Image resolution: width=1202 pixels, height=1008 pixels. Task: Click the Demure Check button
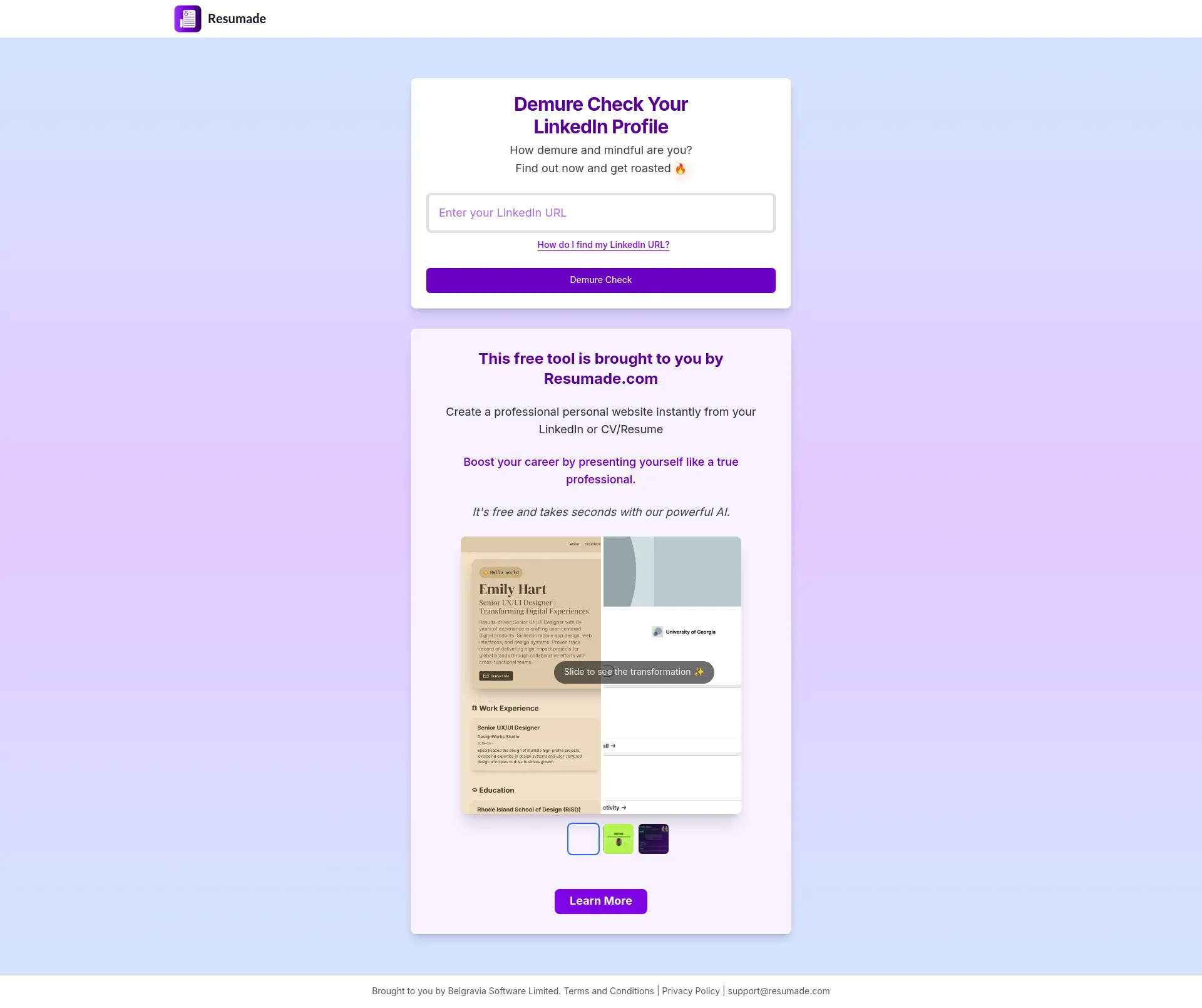[600, 280]
